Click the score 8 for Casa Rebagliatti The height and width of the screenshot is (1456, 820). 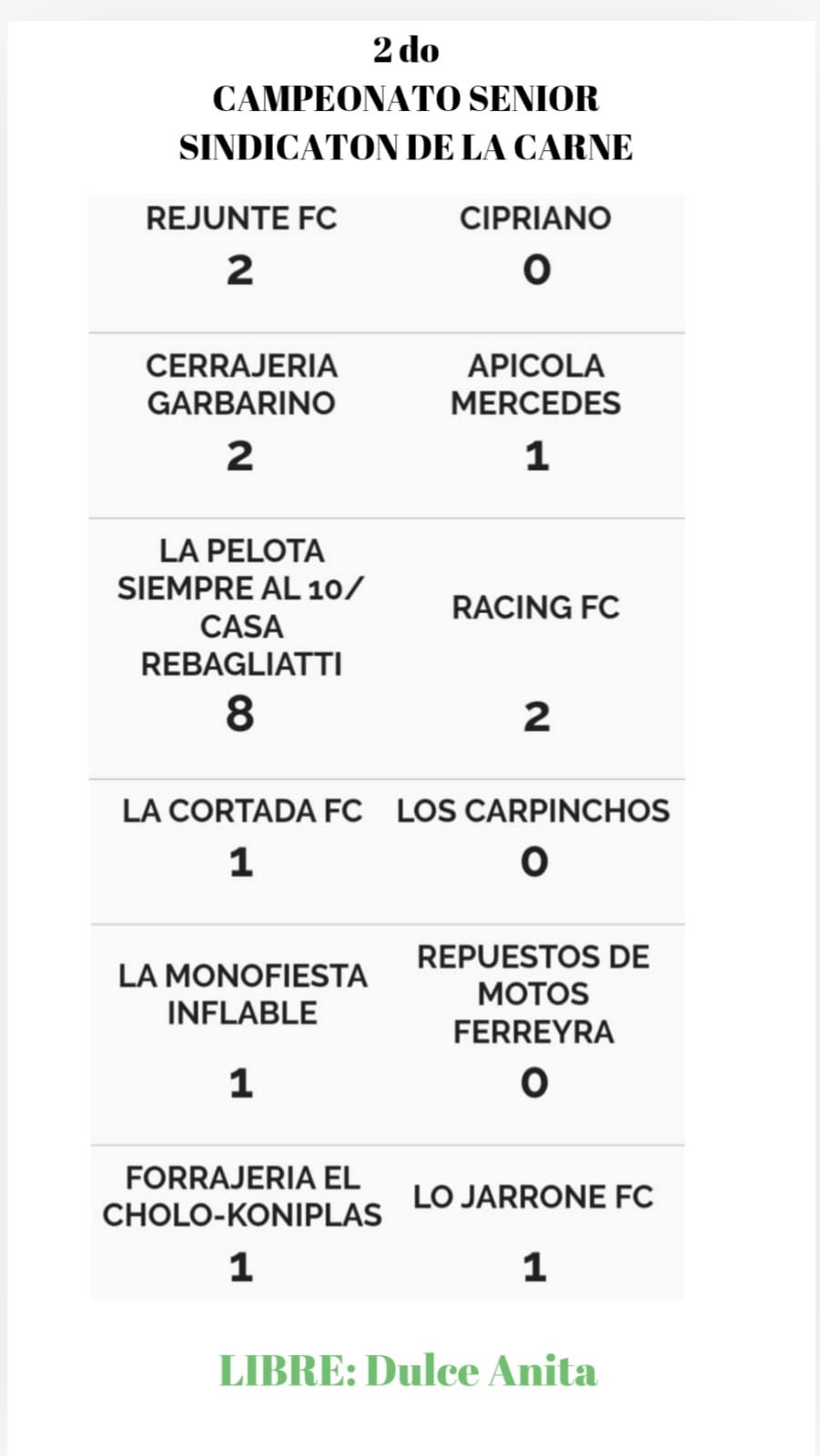pyautogui.click(x=240, y=714)
